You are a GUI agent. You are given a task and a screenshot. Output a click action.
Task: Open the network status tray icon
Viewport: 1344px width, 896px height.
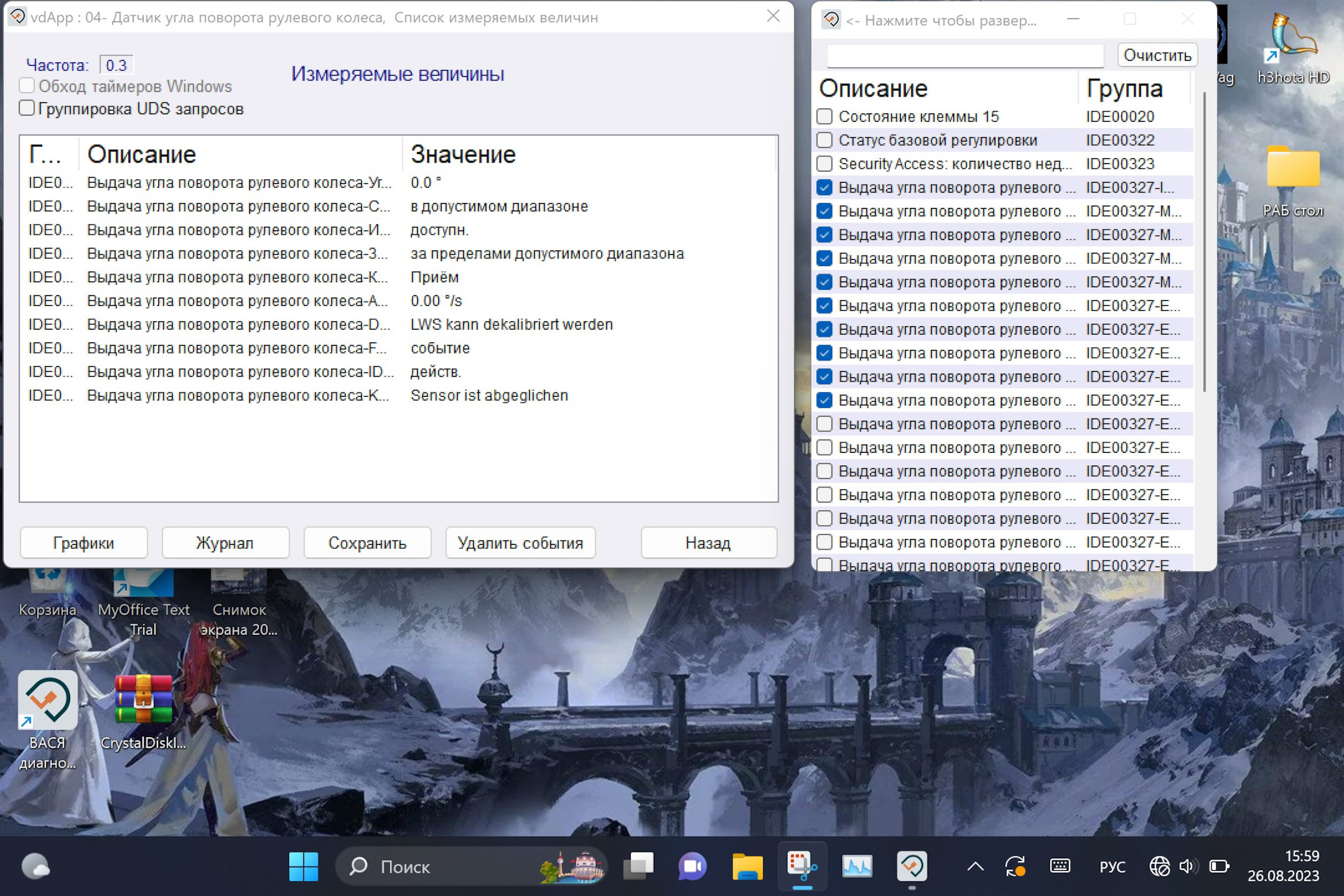(x=1159, y=867)
